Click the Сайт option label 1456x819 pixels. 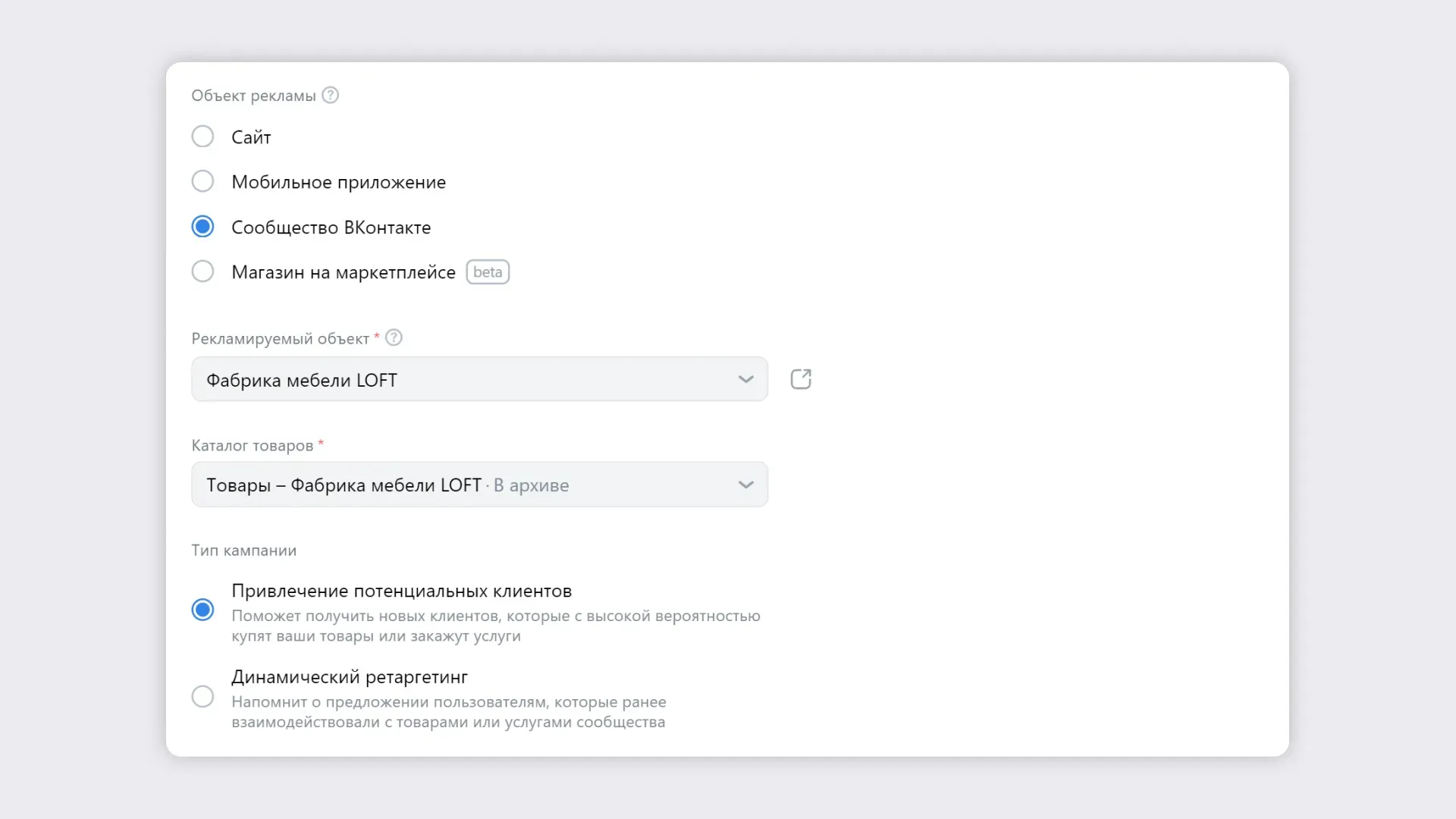tap(251, 137)
